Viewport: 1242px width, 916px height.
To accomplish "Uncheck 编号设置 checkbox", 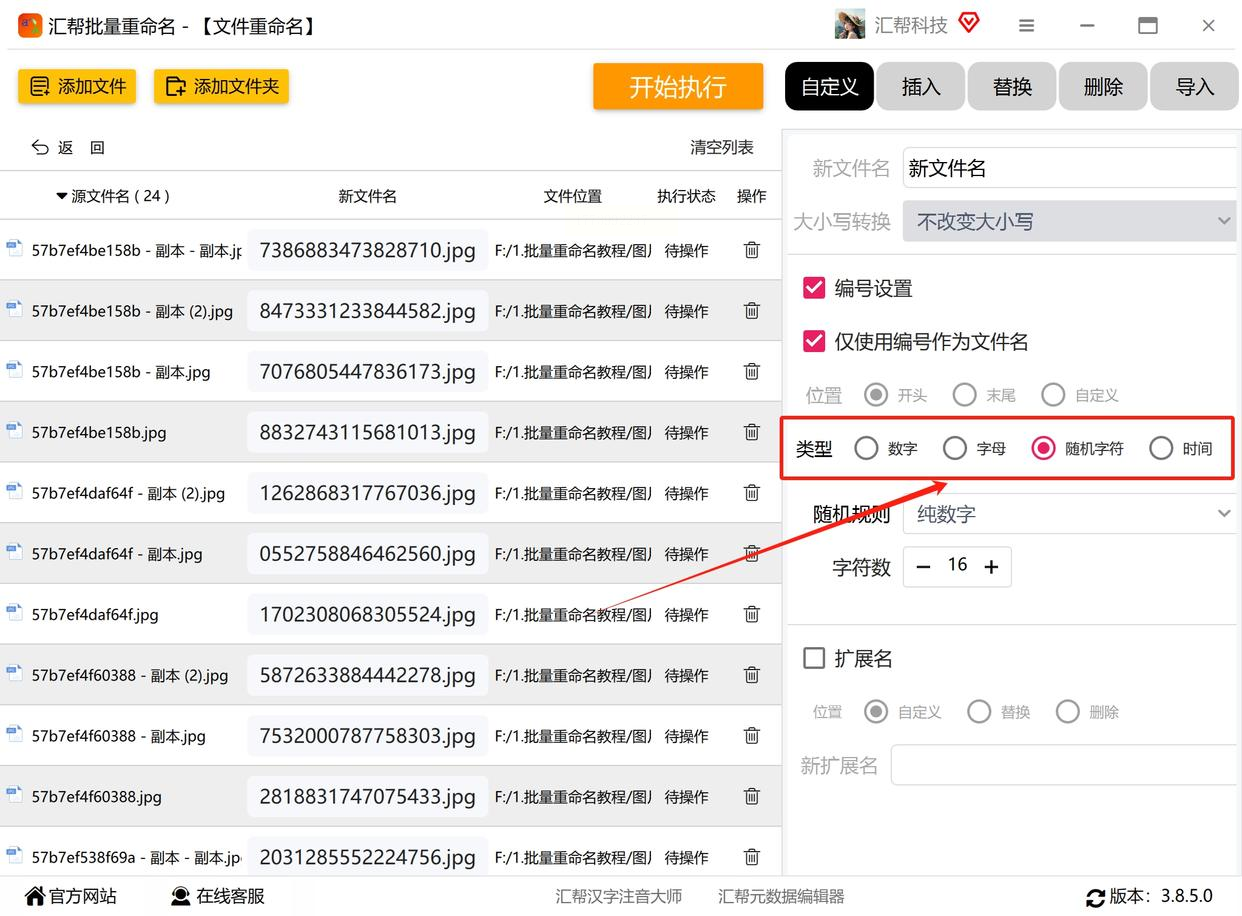I will tap(814, 288).
